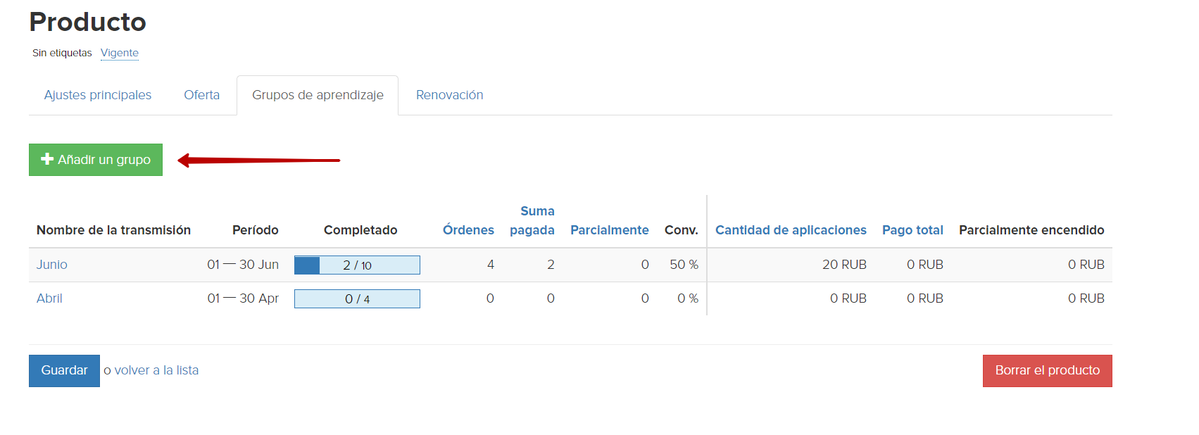Open the Abril group link

50,298
